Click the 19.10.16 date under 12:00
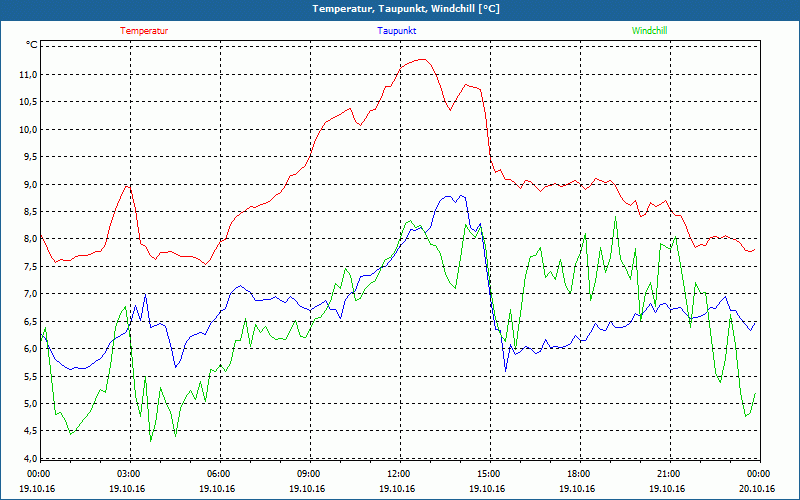 (x=397, y=488)
